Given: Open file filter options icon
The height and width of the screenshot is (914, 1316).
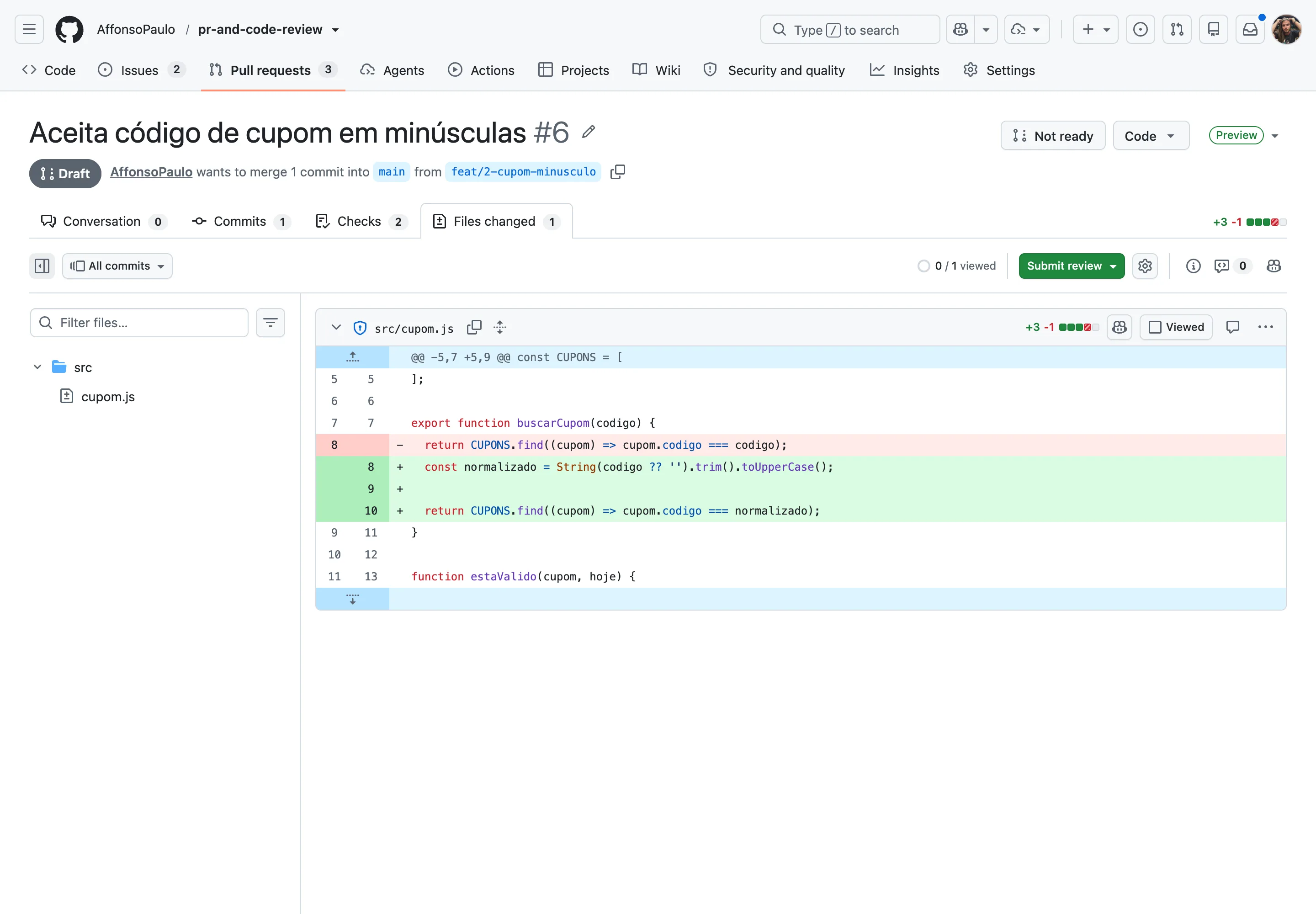Looking at the screenshot, I should point(271,323).
